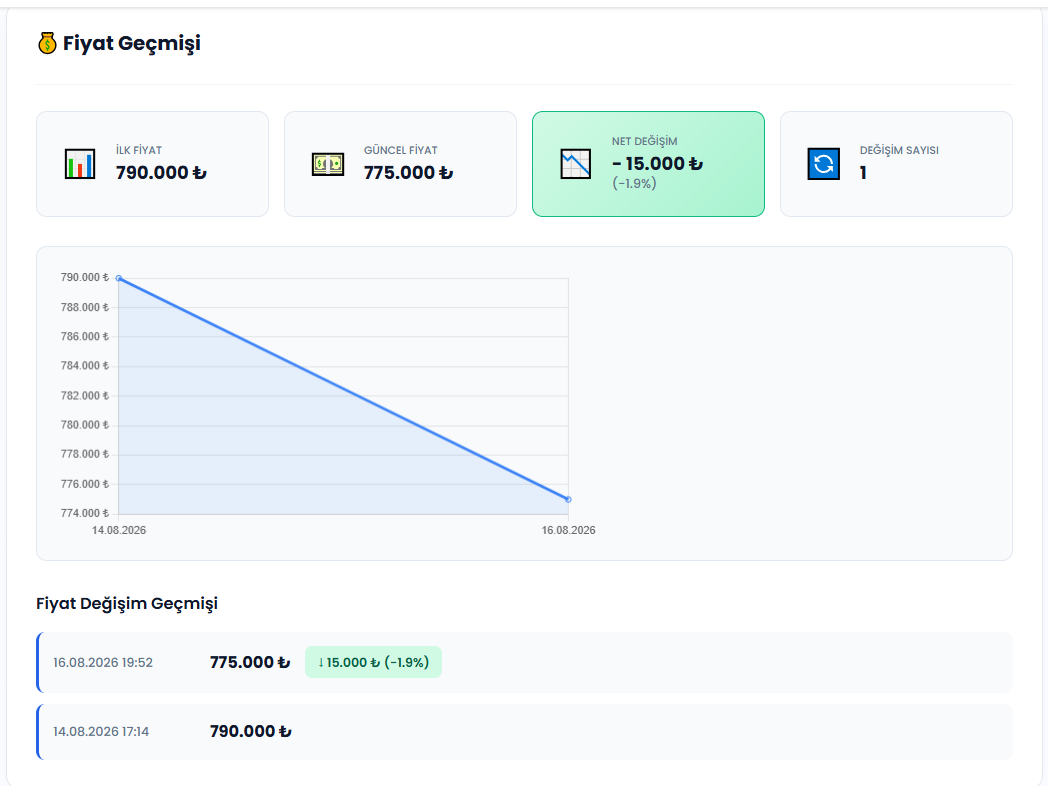Image resolution: width=1048 pixels, height=786 pixels.
Task: Open the İlk Fiyat 790.000 card
Action: pyautogui.click(x=152, y=164)
